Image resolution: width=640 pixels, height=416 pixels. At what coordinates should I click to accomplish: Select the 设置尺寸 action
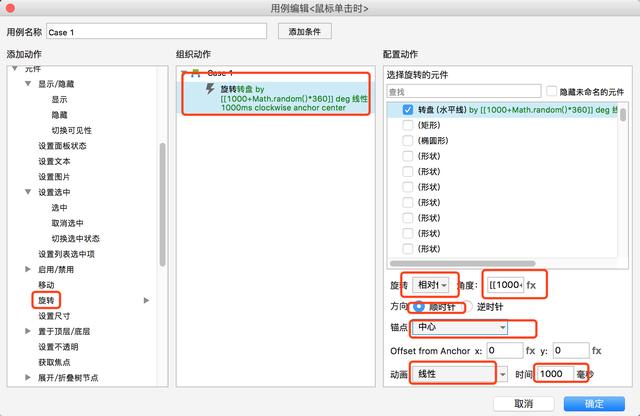click(54, 316)
